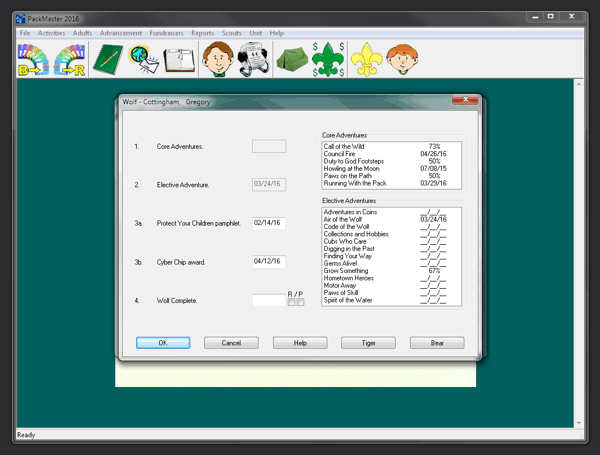600x455 pixels.
Task: Select Finding Your Way elective
Action: pos(391,256)
